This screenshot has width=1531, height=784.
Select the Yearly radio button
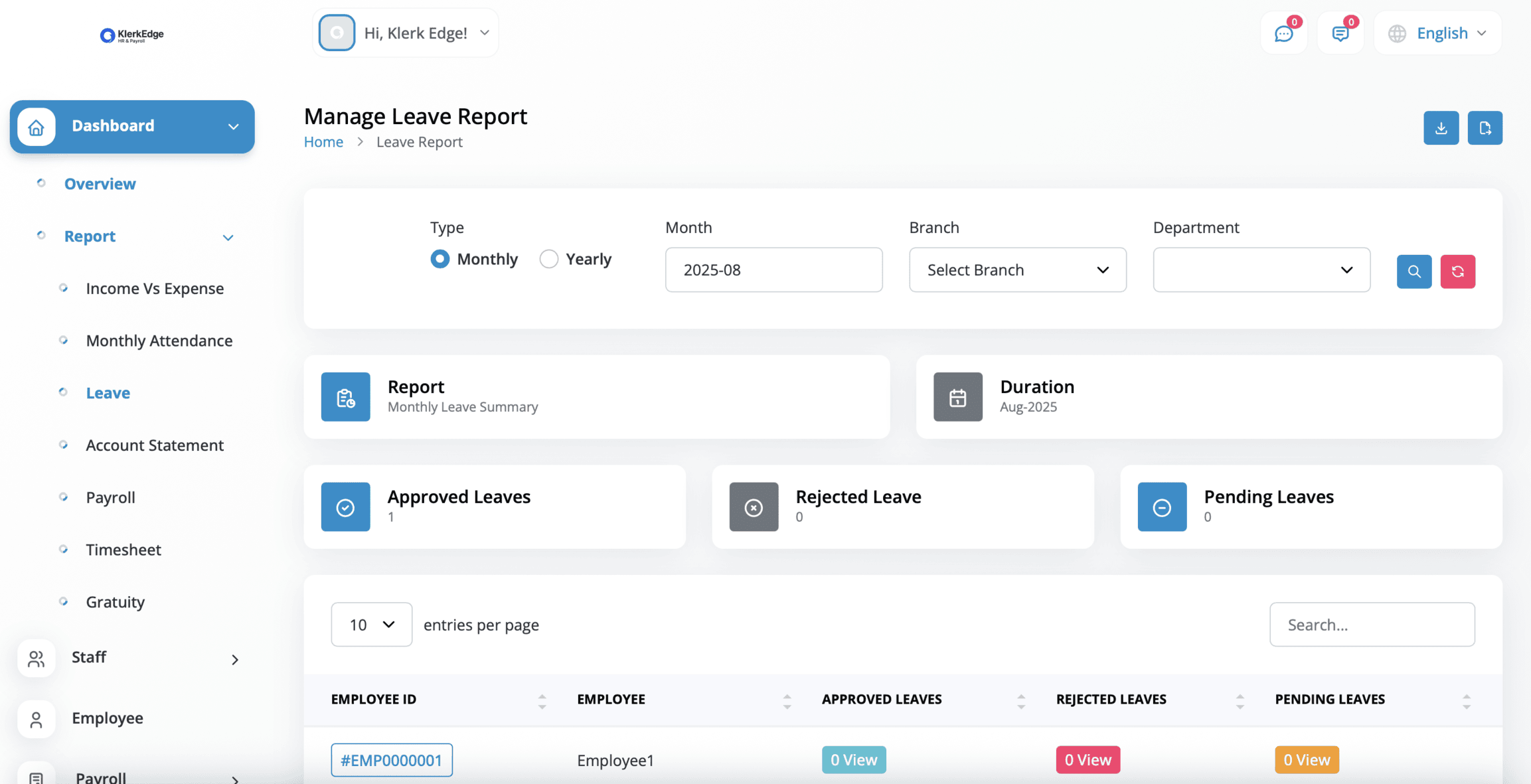548,259
